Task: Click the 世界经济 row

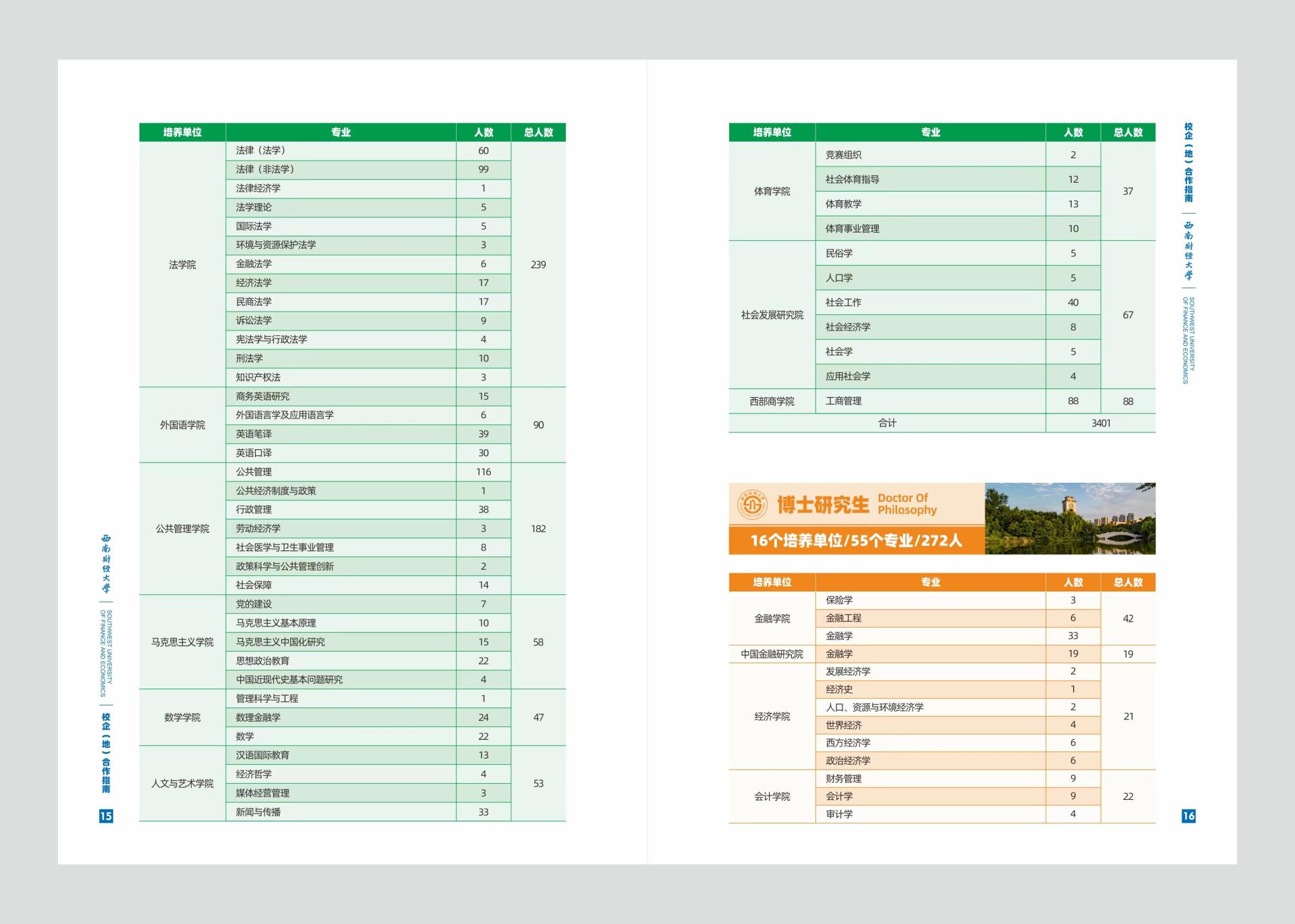Action: 958,725
